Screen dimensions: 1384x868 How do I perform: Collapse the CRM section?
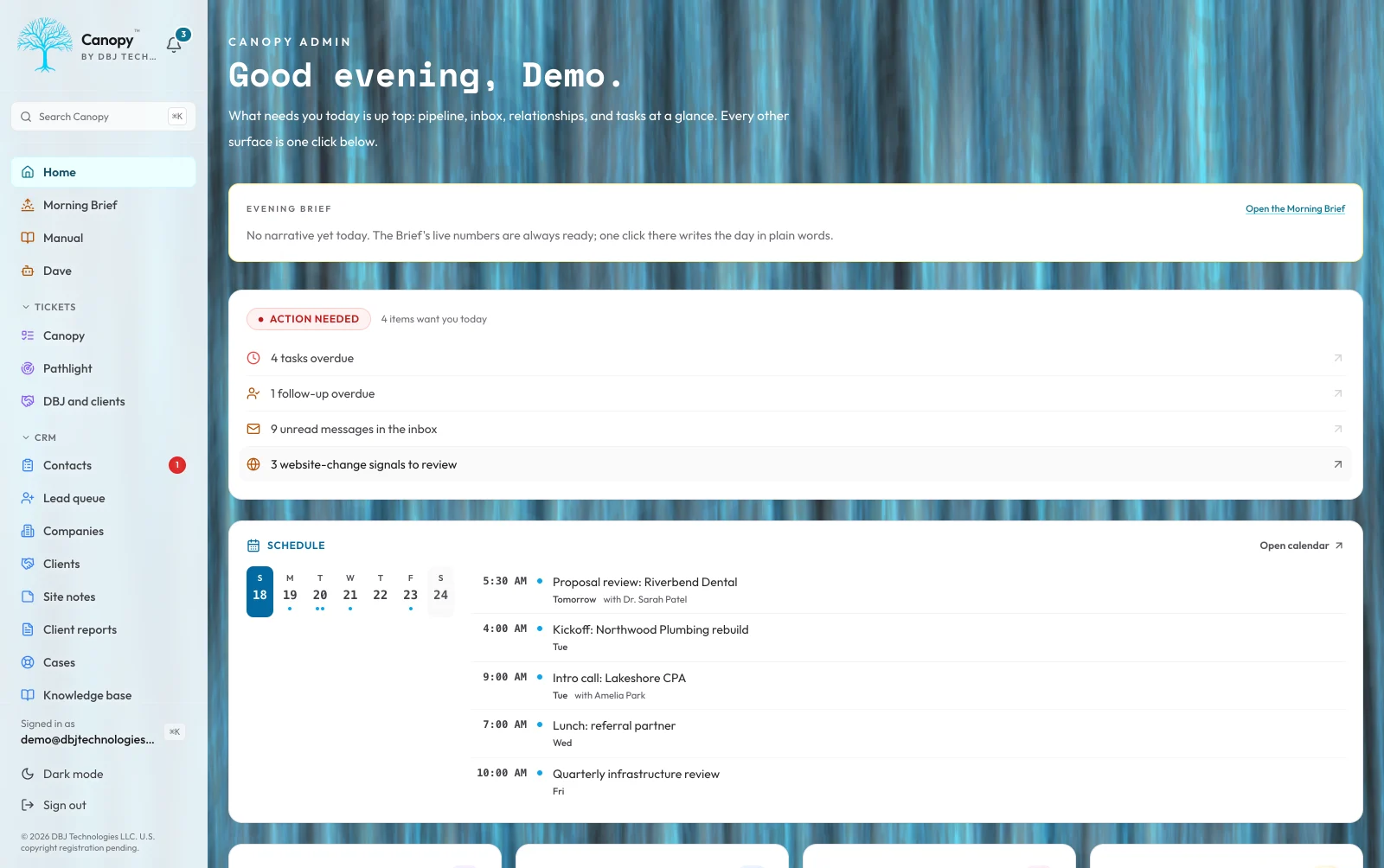tap(39, 437)
